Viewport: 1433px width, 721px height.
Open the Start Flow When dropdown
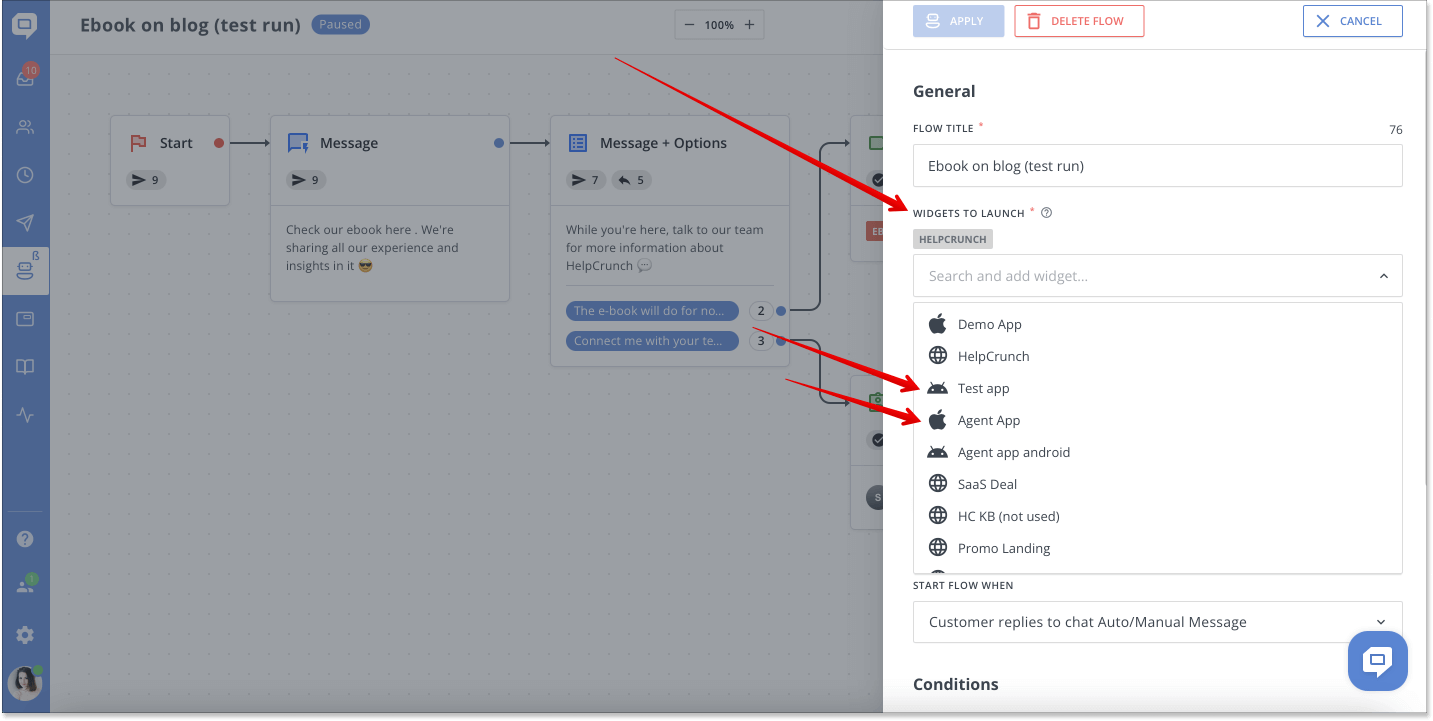coord(1157,622)
